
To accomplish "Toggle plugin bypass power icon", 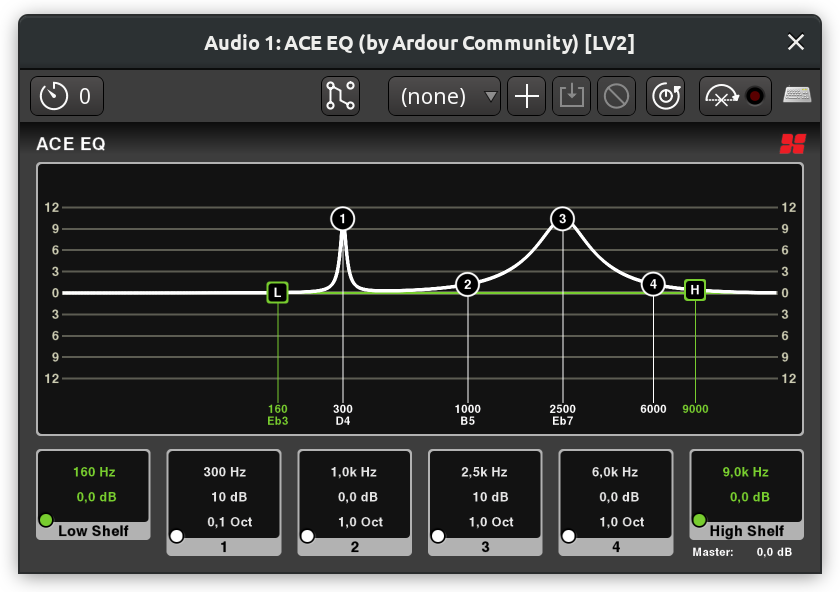I will pos(665,96).
